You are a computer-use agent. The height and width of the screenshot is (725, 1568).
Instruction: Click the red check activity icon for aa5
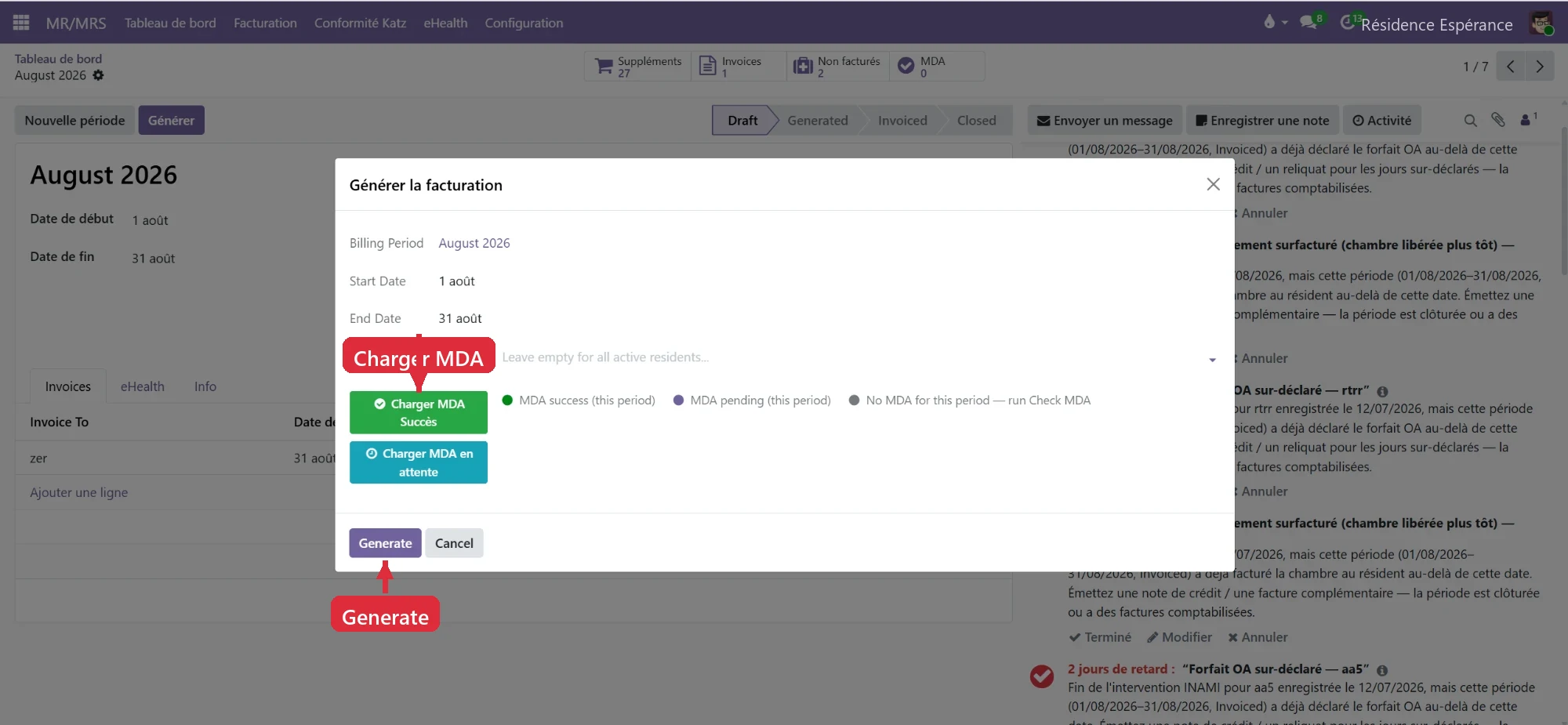click(1042, 676)
